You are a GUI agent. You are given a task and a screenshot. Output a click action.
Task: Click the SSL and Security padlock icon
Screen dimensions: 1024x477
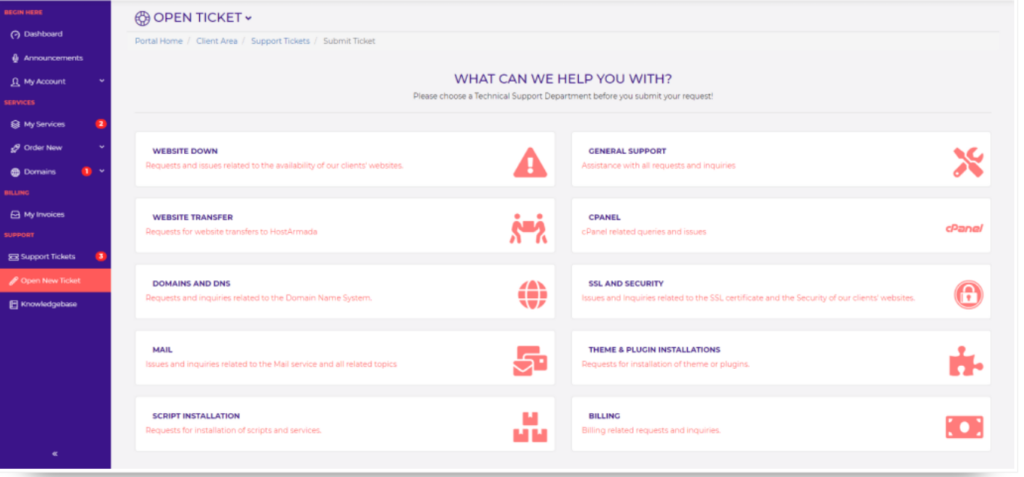click(967, 294)
